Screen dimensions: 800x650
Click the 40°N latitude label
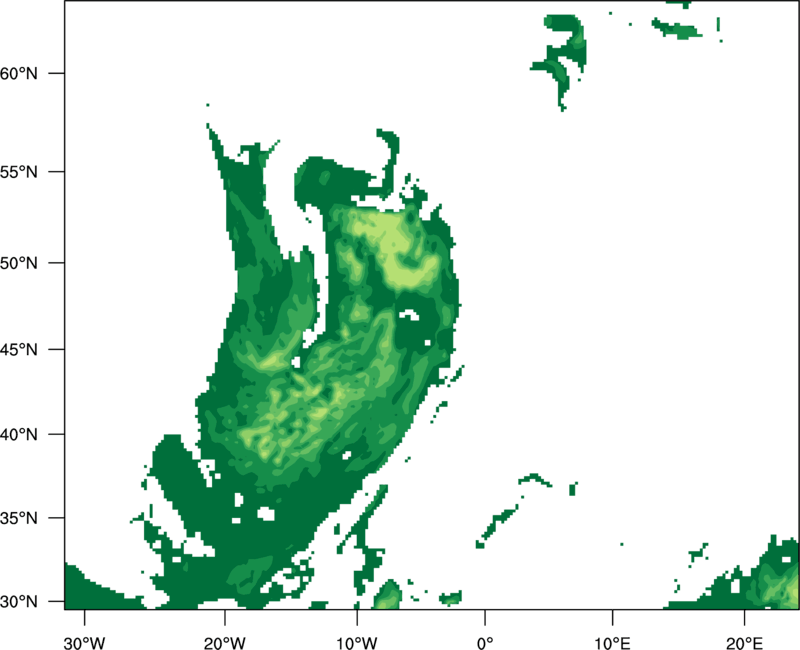(18, 435)
